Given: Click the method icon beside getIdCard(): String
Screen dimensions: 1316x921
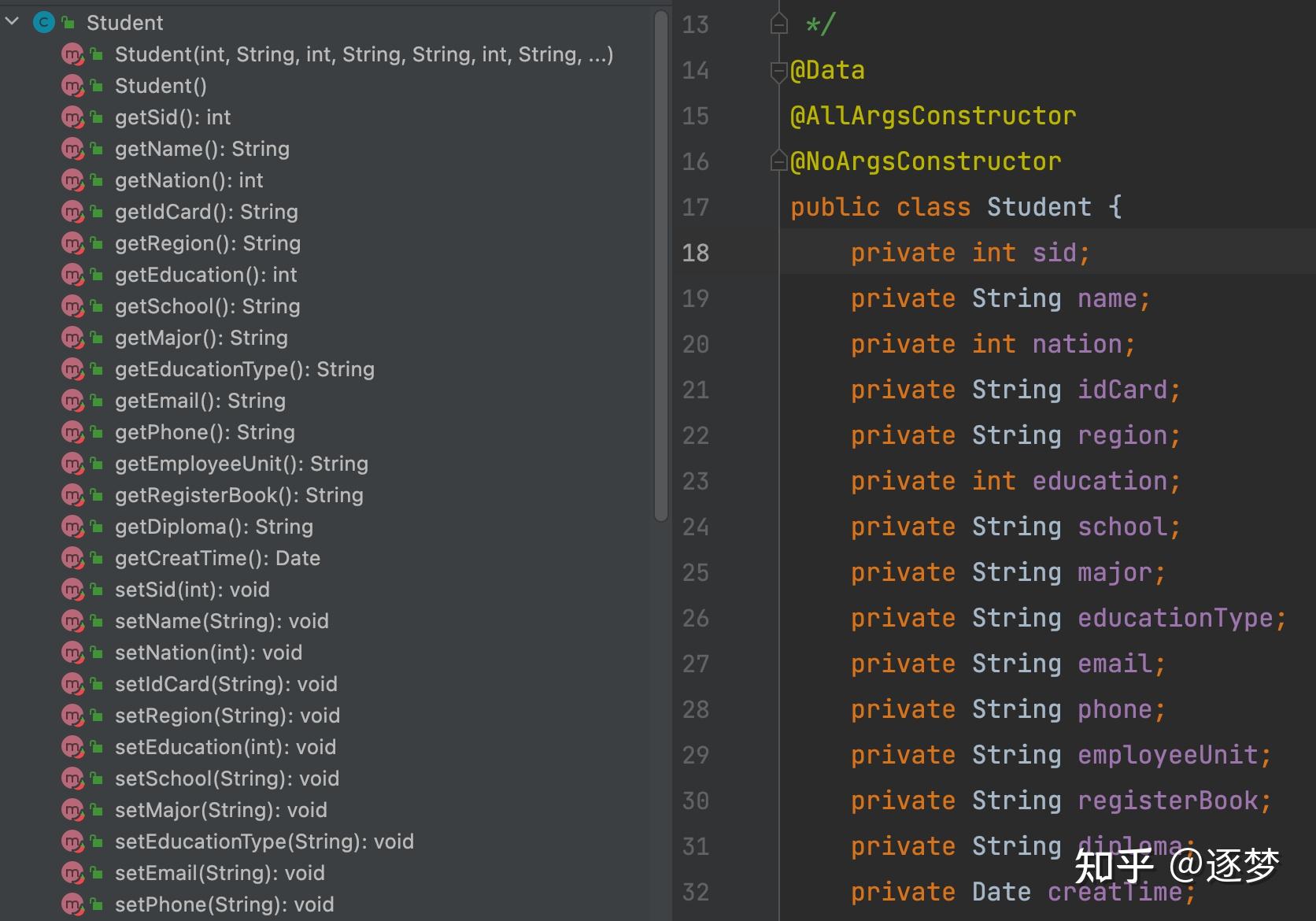Looking at the screenshot, I should tap(72, 212).
